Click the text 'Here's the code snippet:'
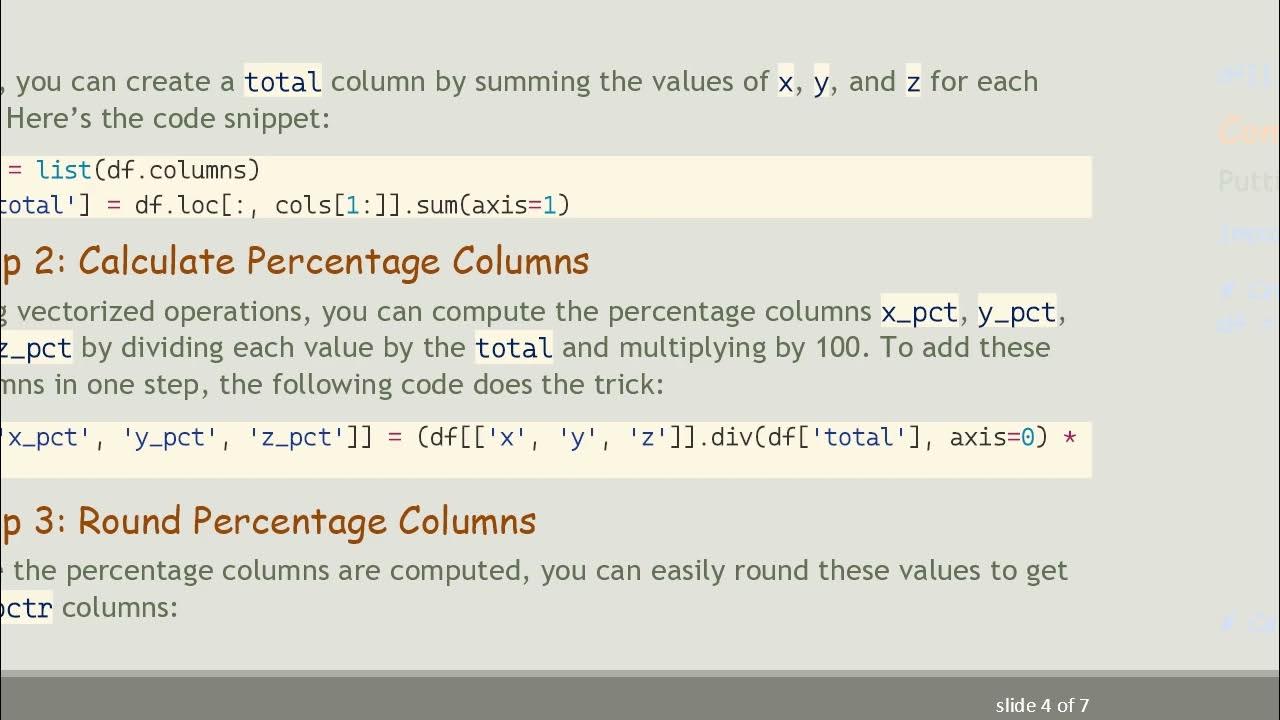The height and width of the screenshot is (720, 1280). (167, 118)
